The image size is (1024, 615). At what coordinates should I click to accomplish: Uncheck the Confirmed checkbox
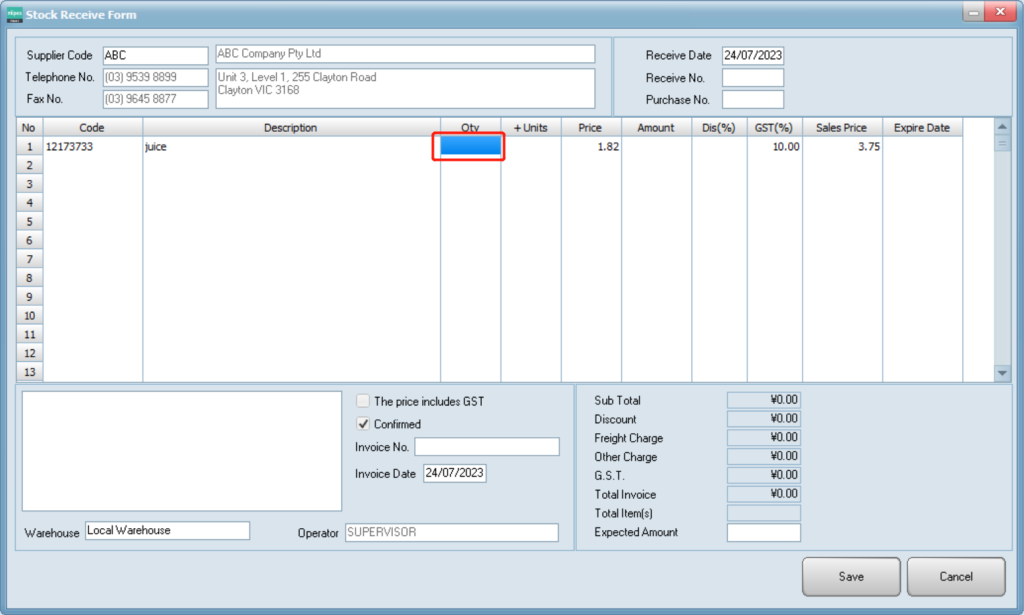coord(364,424)
